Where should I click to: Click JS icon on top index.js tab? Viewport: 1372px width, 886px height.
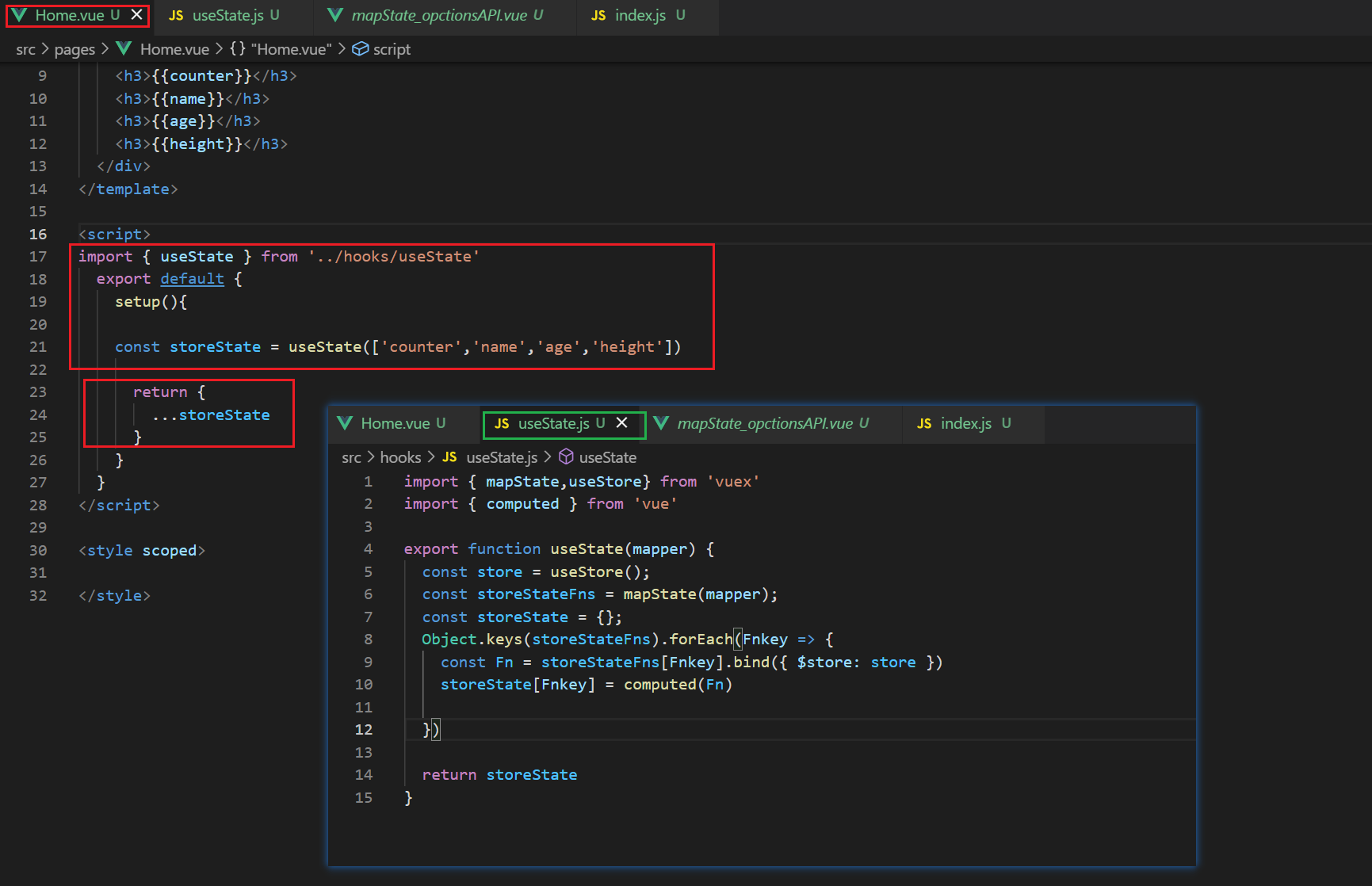tap(598, 16)
